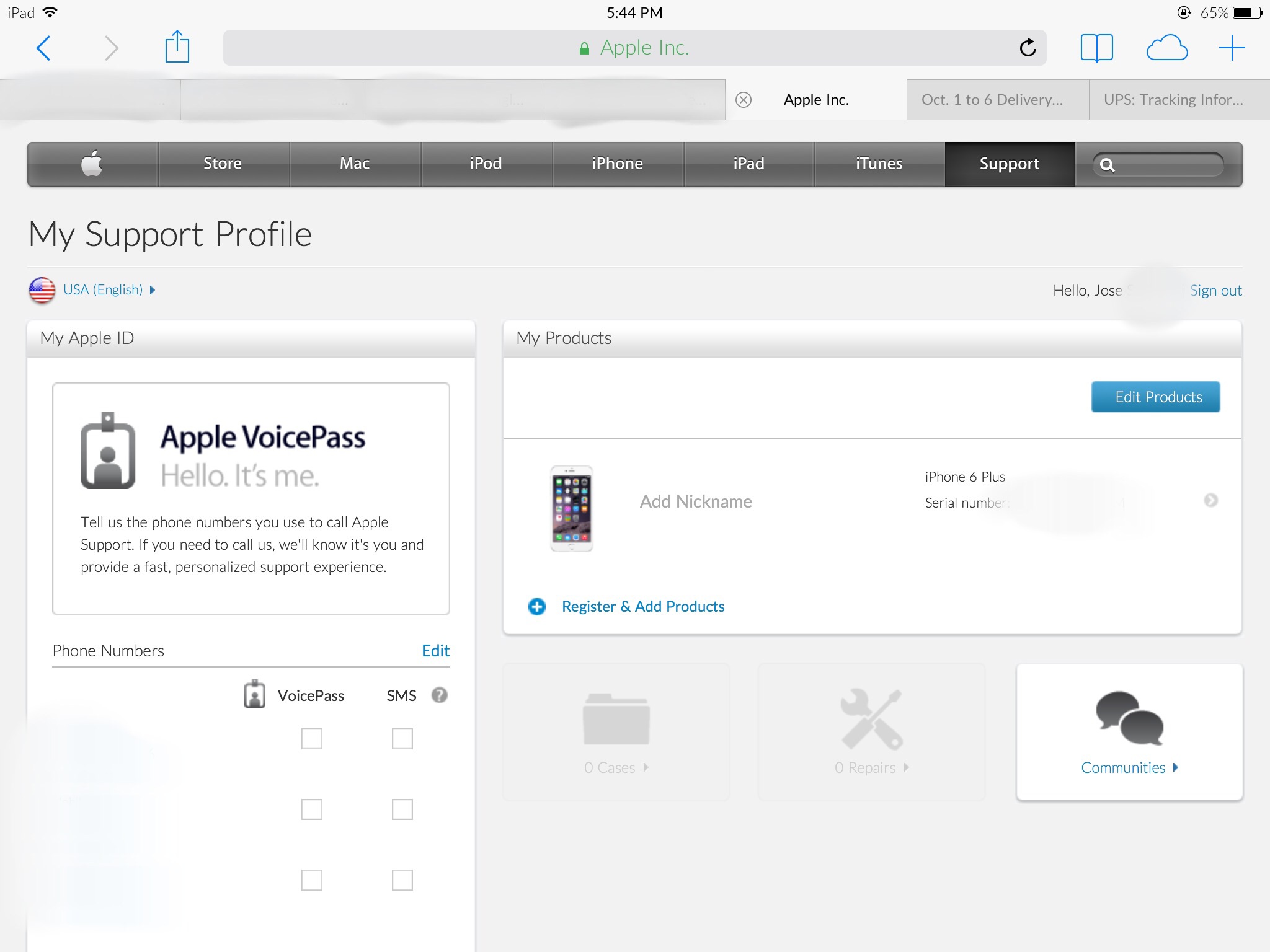Image resolution: width=1270 pixels, height=952 pixels.
Task: Click Register & Add Products link
Action: click(x=643, y=606)
